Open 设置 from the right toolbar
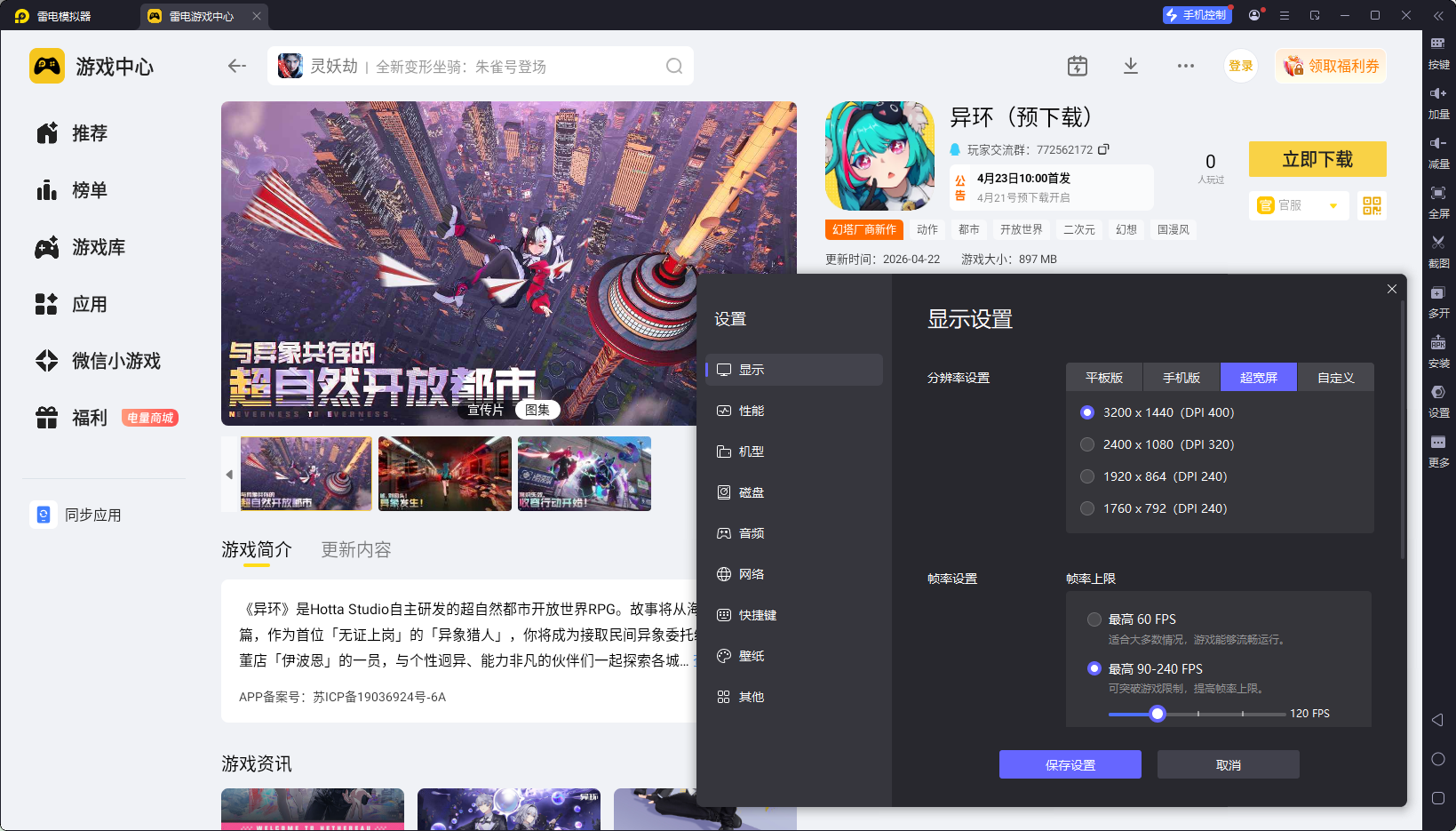The image size is (1456, 831). click(x=1438, y=402)
